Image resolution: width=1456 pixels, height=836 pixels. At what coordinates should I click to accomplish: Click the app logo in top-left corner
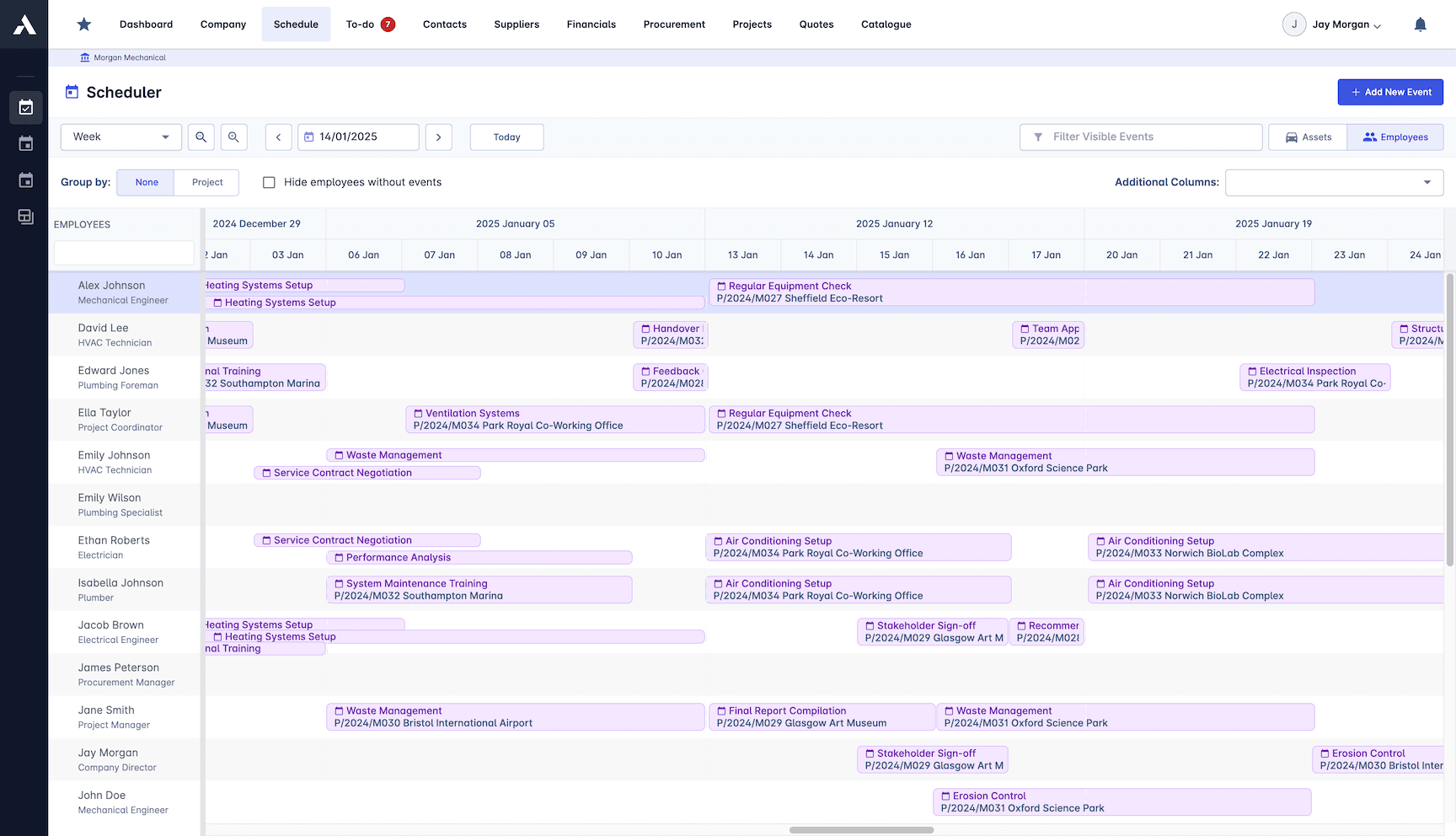(x=24, y=24)
